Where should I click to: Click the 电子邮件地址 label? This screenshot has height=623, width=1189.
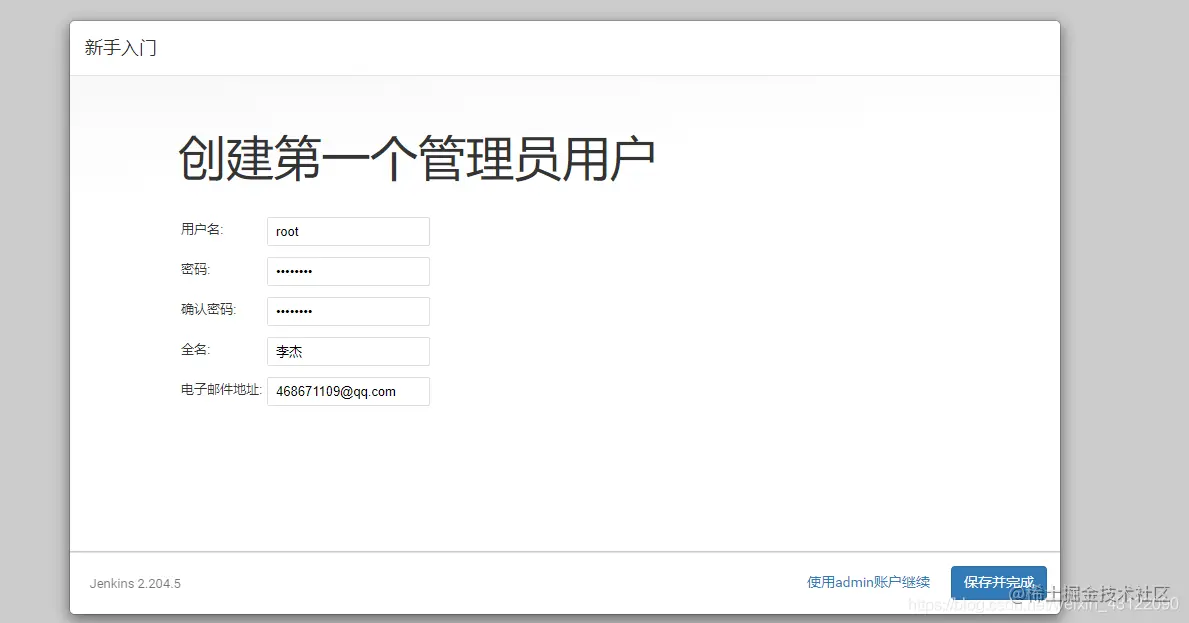221,390
